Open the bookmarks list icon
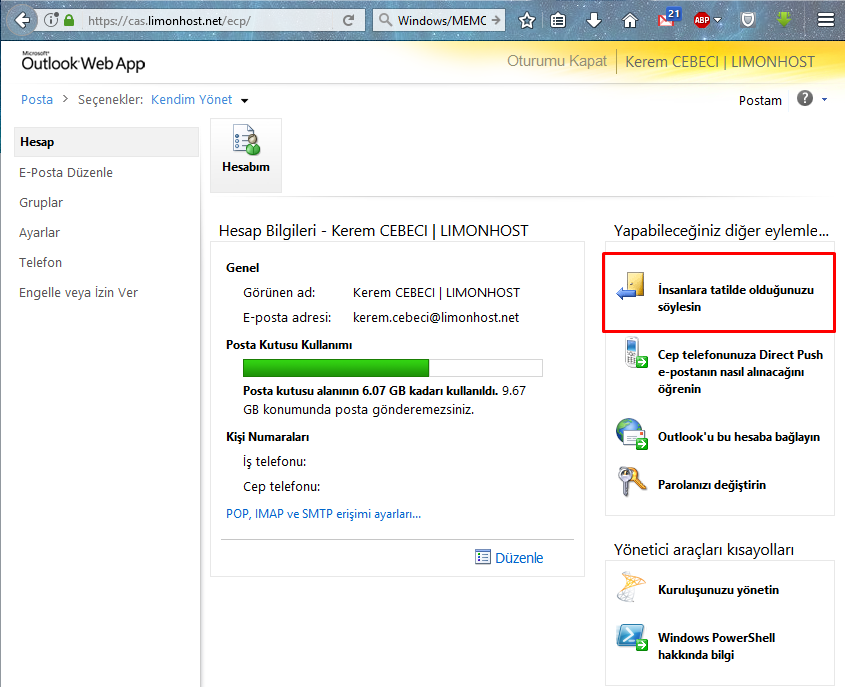Viewport: 845px width, 687px height. (x=558, y=20)
